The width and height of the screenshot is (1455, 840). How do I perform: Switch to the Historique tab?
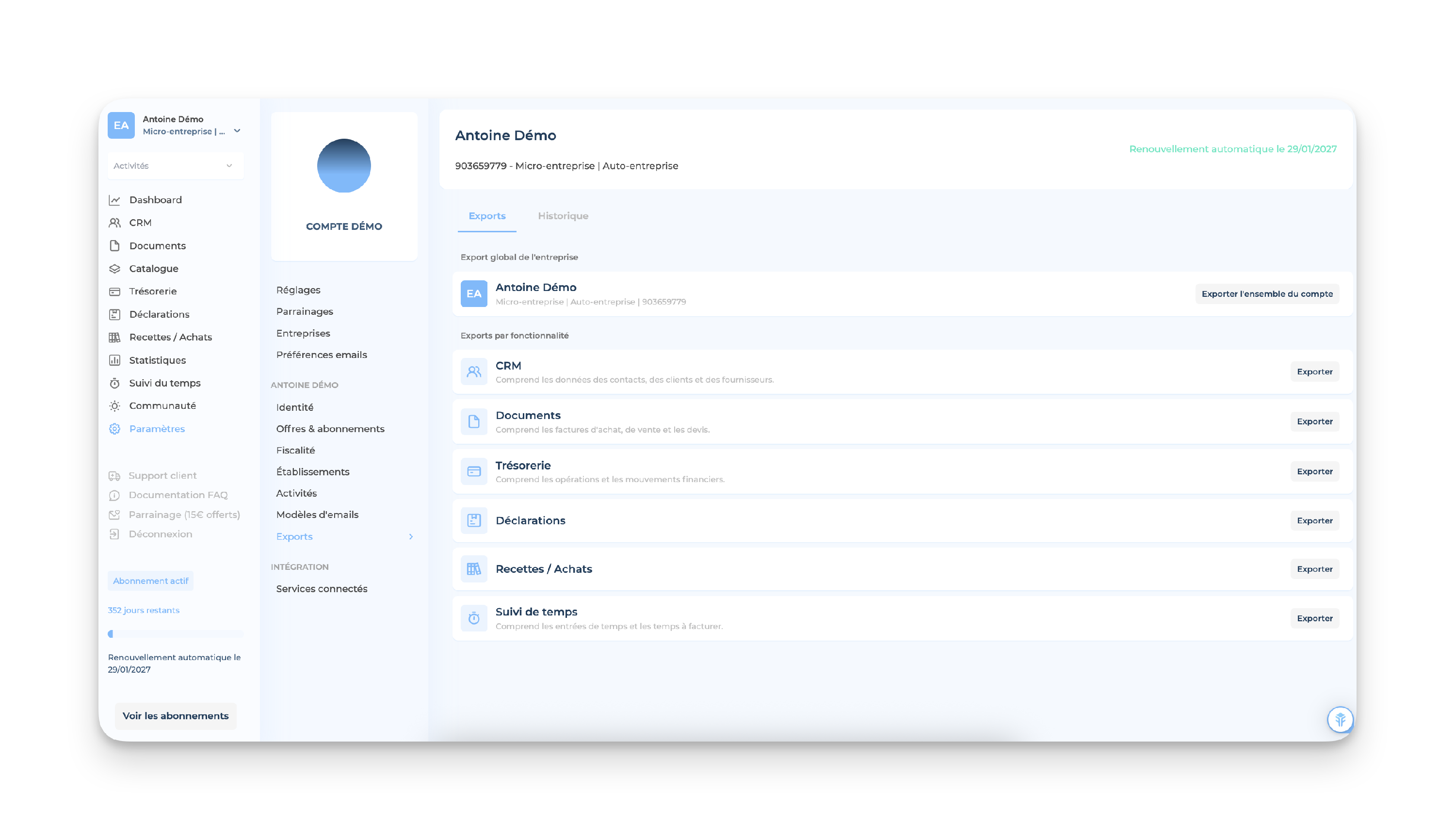point(563,216)
